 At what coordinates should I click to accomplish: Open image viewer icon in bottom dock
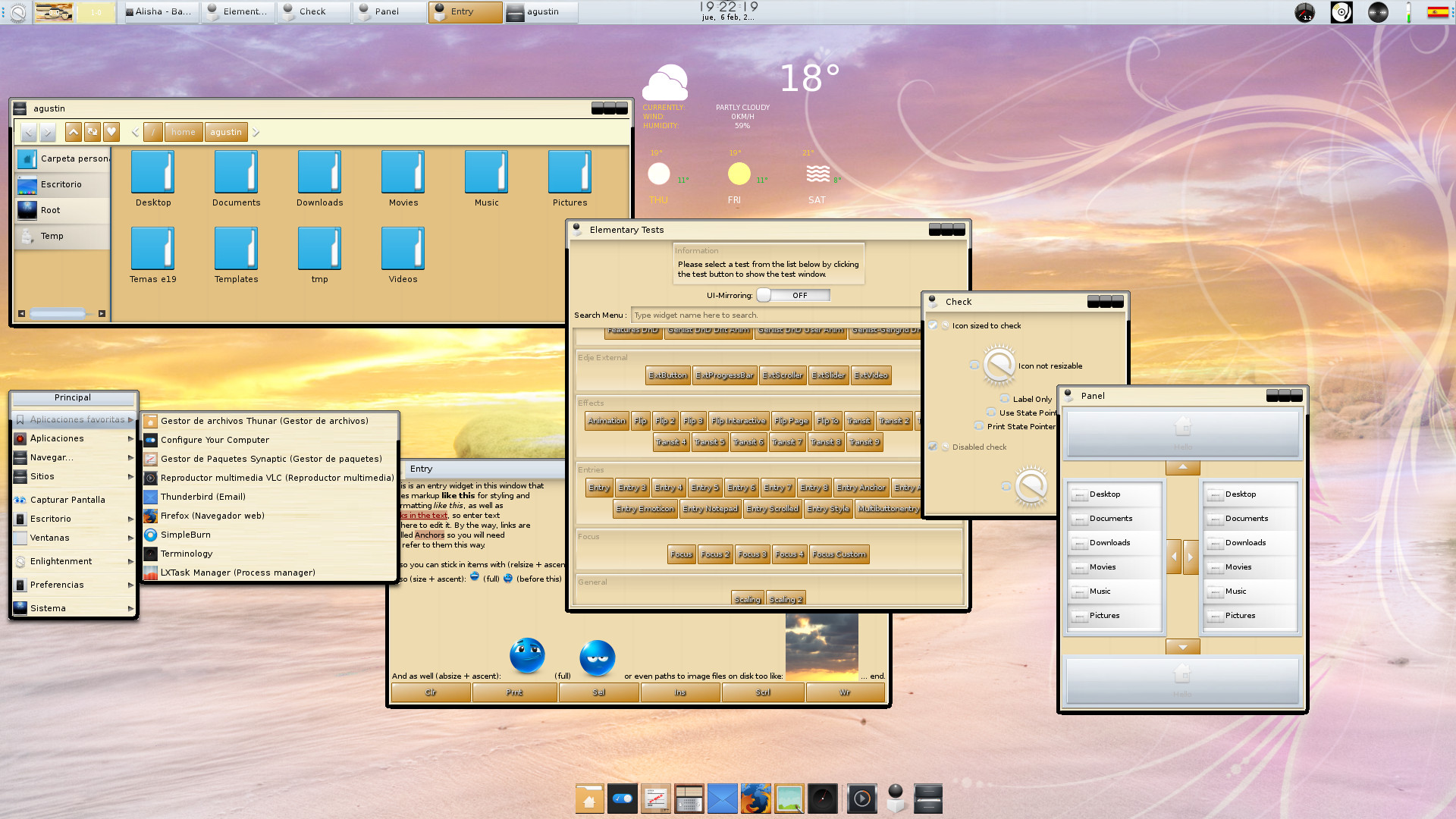[x=789, y=799]
